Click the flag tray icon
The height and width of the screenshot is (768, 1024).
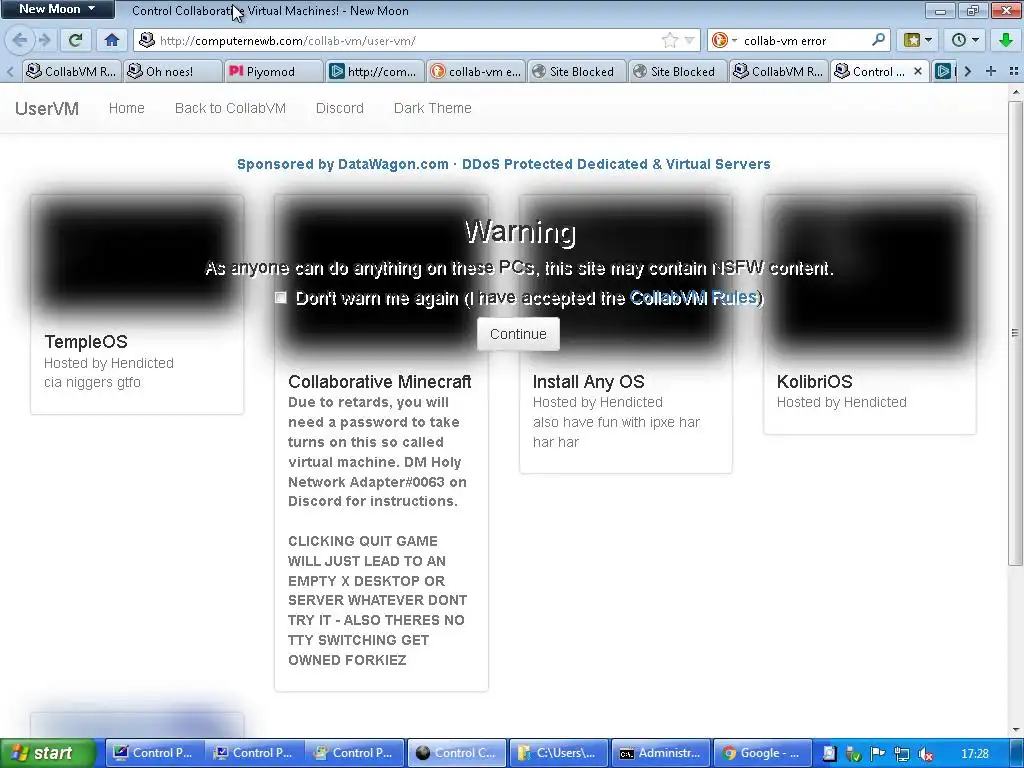tap(877, 754)
